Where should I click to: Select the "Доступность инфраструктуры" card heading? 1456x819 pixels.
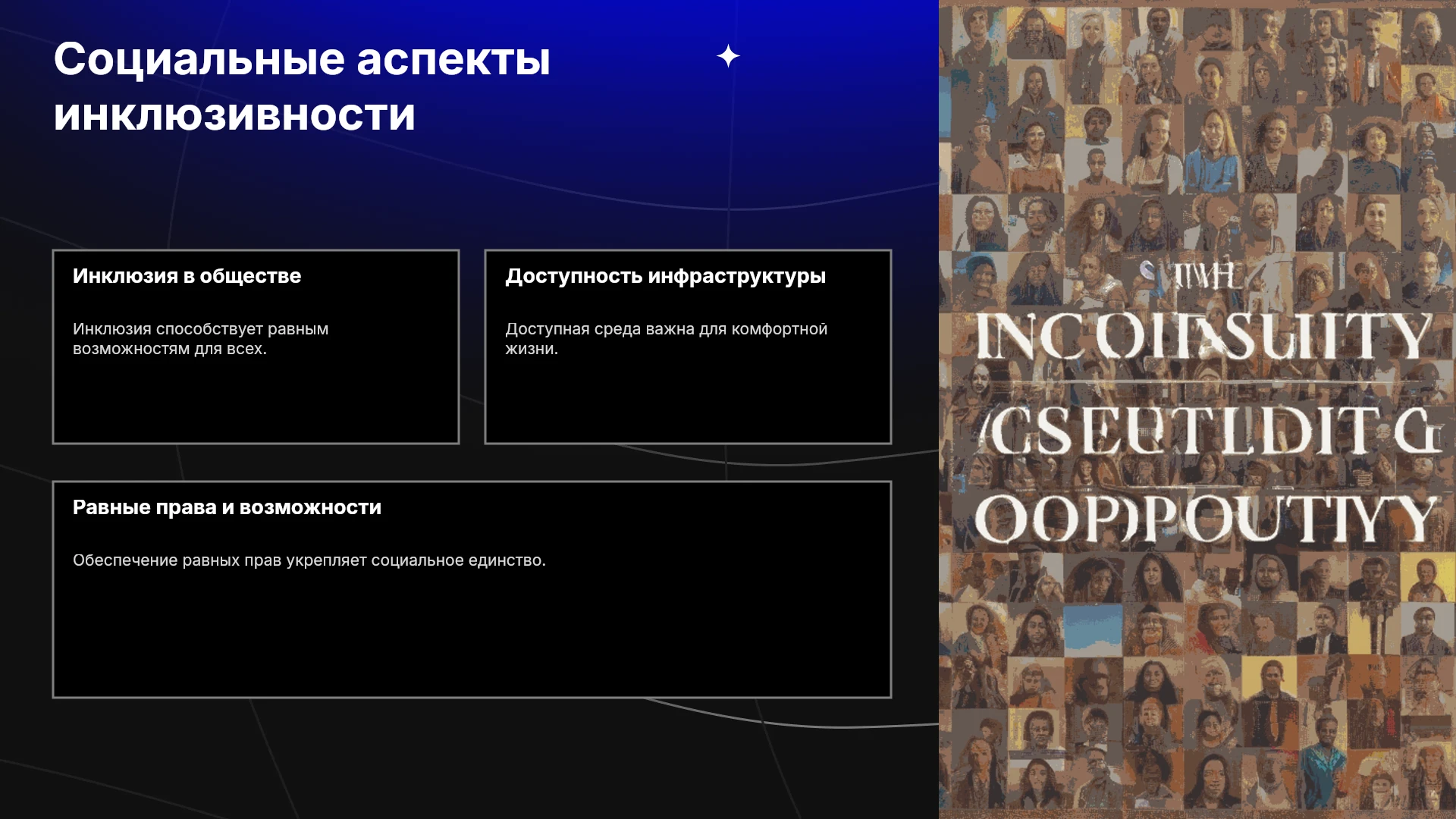tap(665, 276)
